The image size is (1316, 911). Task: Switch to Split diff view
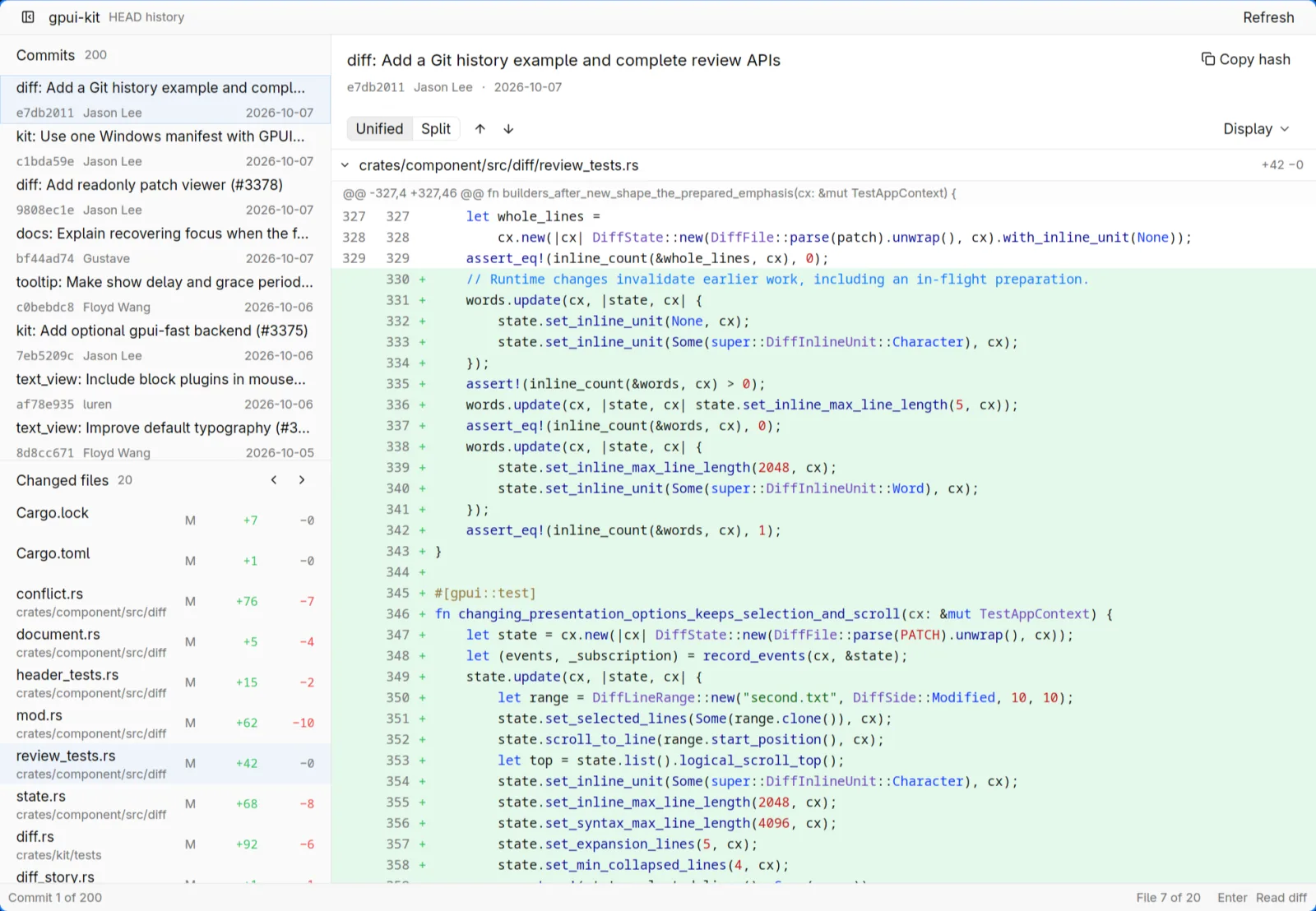pos(436,129)
